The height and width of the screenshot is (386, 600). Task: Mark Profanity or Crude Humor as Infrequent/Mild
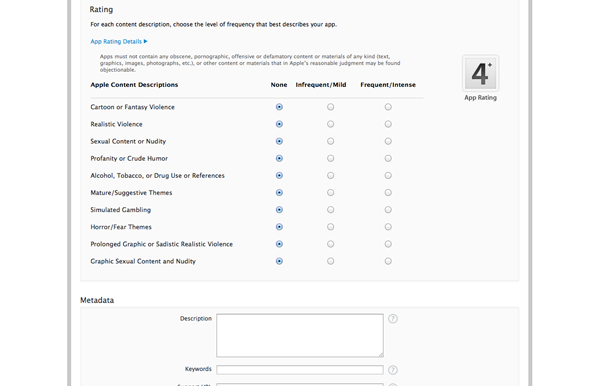[331, 158]
